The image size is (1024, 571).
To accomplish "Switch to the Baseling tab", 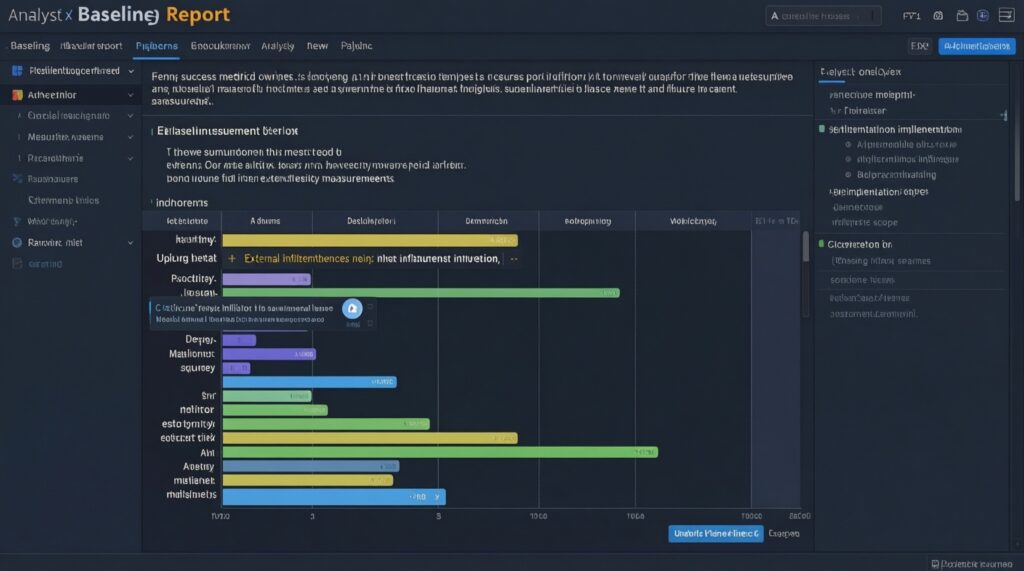I will 29,46.
